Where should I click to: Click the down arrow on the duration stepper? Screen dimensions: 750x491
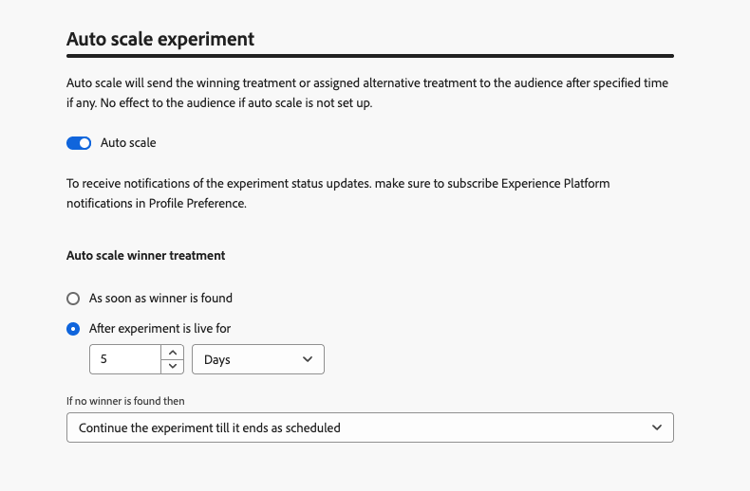point(174,366)
